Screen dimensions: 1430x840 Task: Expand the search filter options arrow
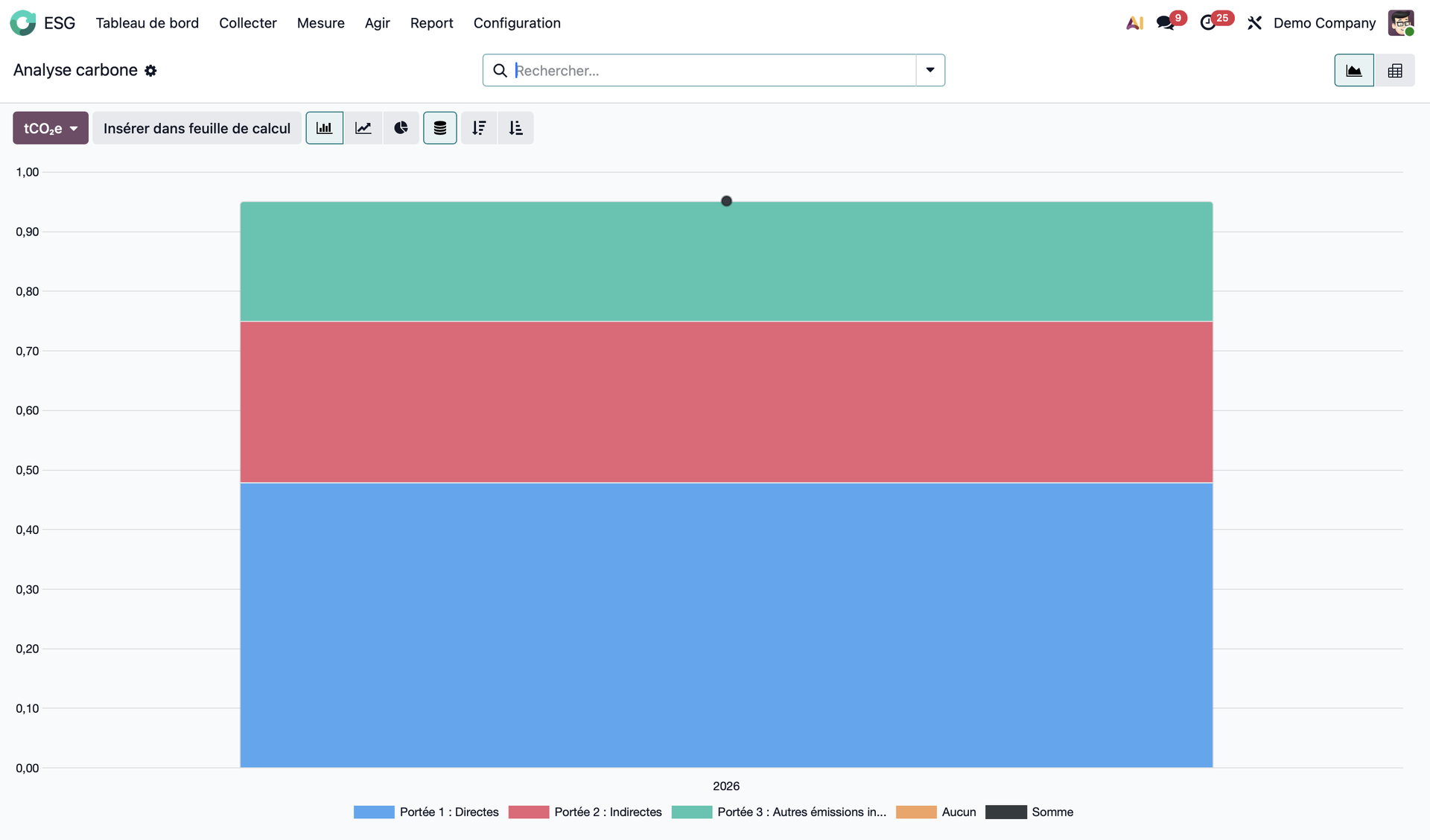point(930,70)
